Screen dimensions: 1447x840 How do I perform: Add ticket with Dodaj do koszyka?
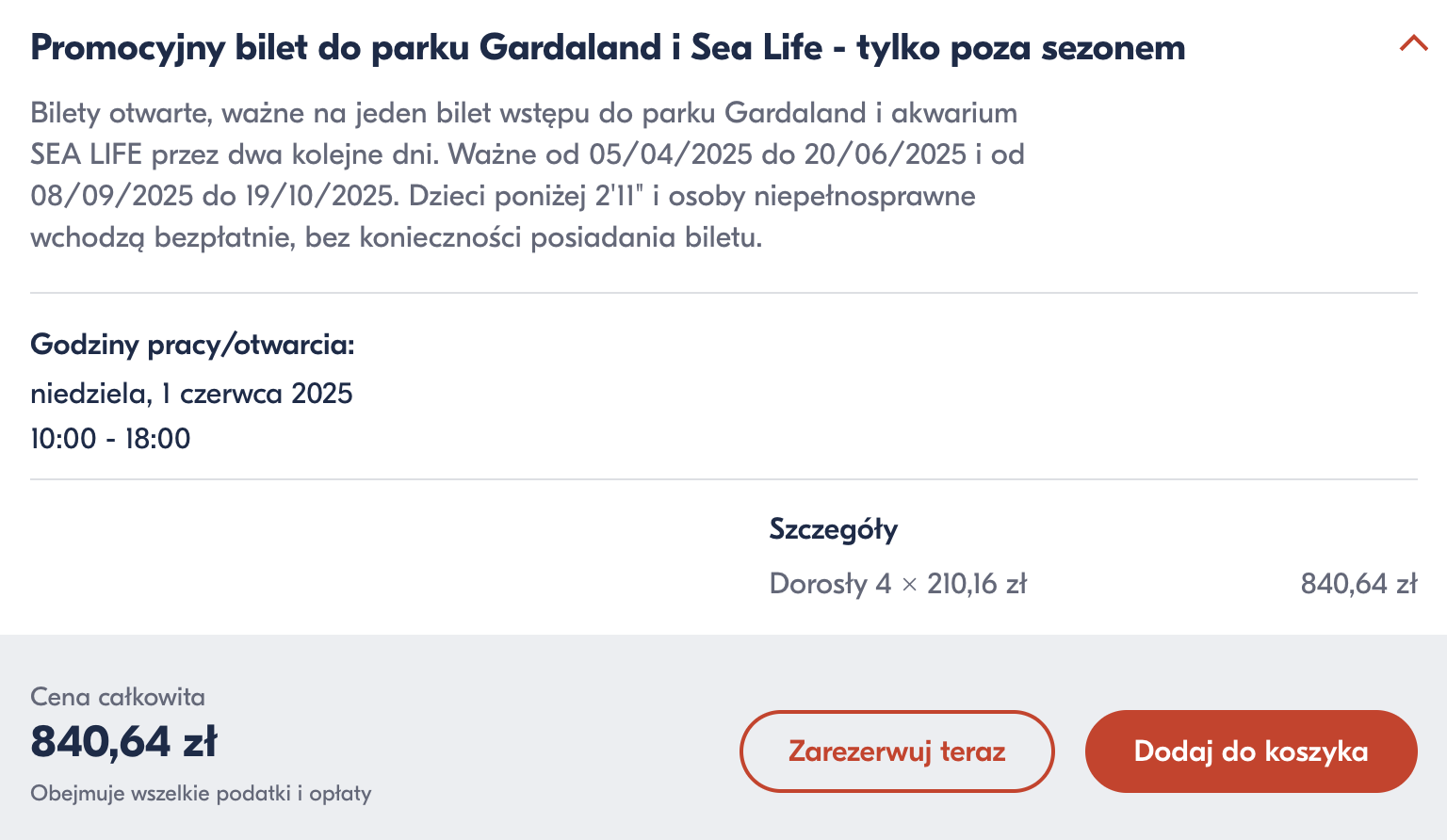pyautogui.click(x=1251, y=751)
